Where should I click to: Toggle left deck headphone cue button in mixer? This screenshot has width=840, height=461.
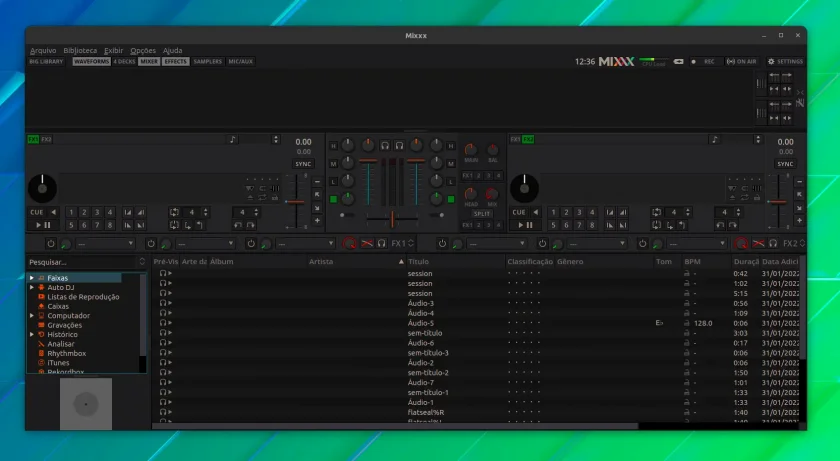(385, 146)
